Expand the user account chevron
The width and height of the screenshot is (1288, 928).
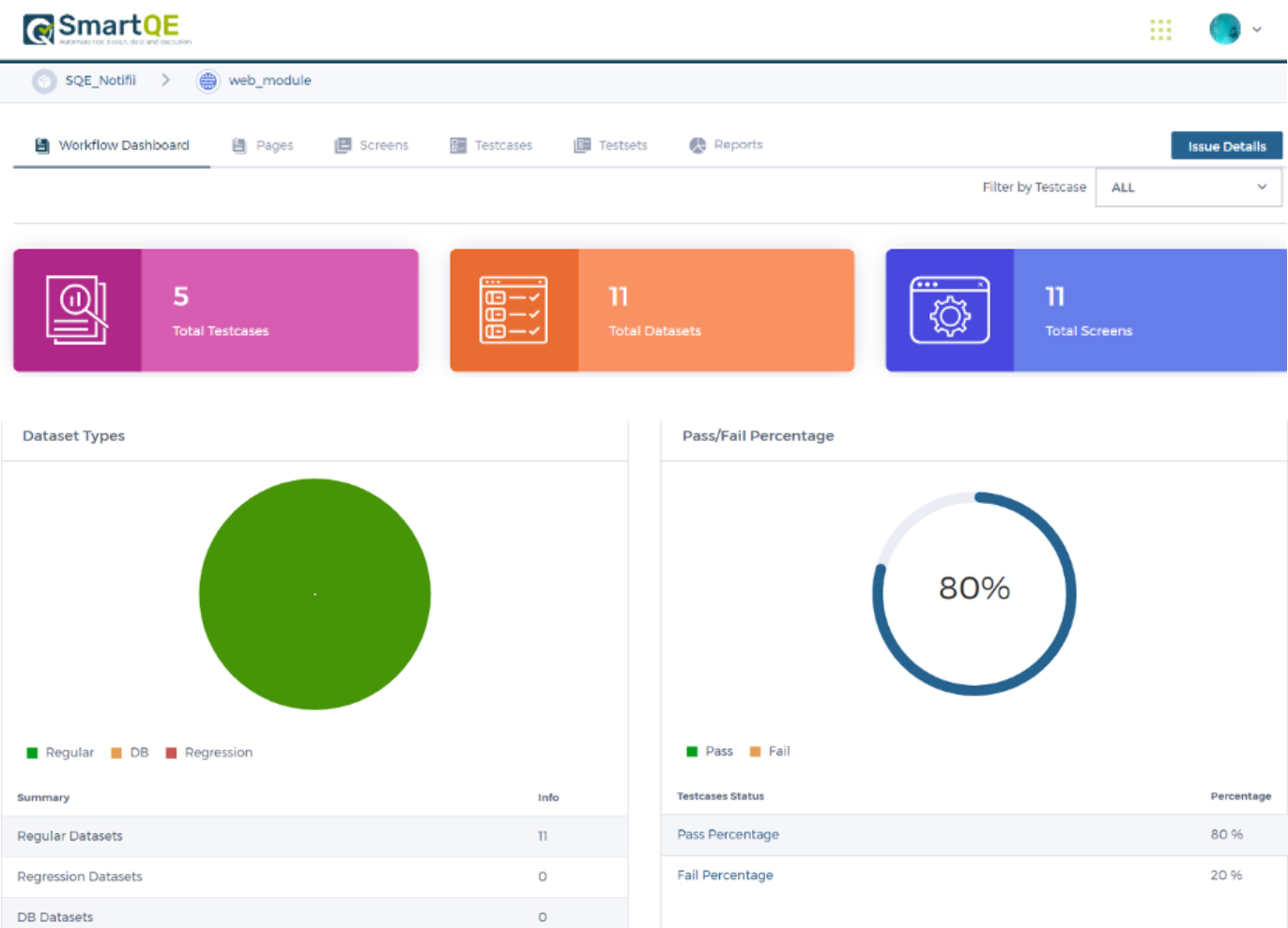(x=1257, y=29)
